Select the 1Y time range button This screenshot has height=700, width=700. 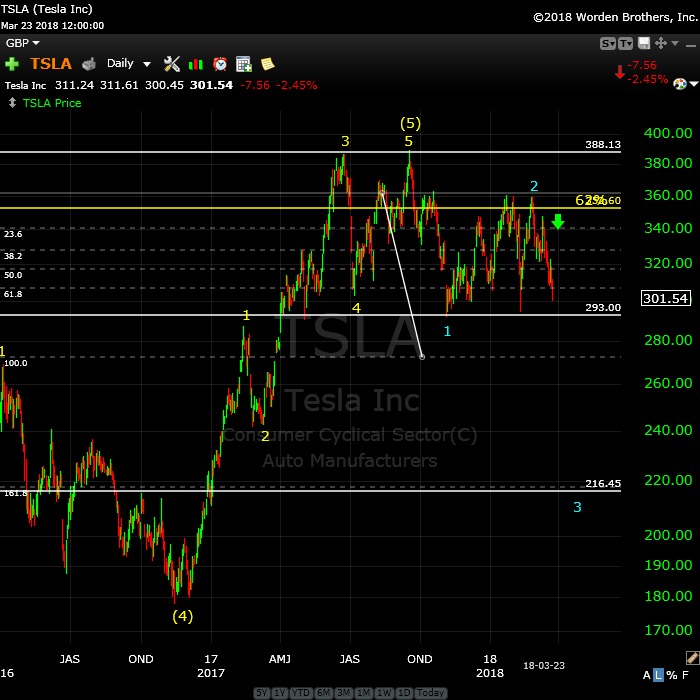pyautogui.click(x=279, y=693)
